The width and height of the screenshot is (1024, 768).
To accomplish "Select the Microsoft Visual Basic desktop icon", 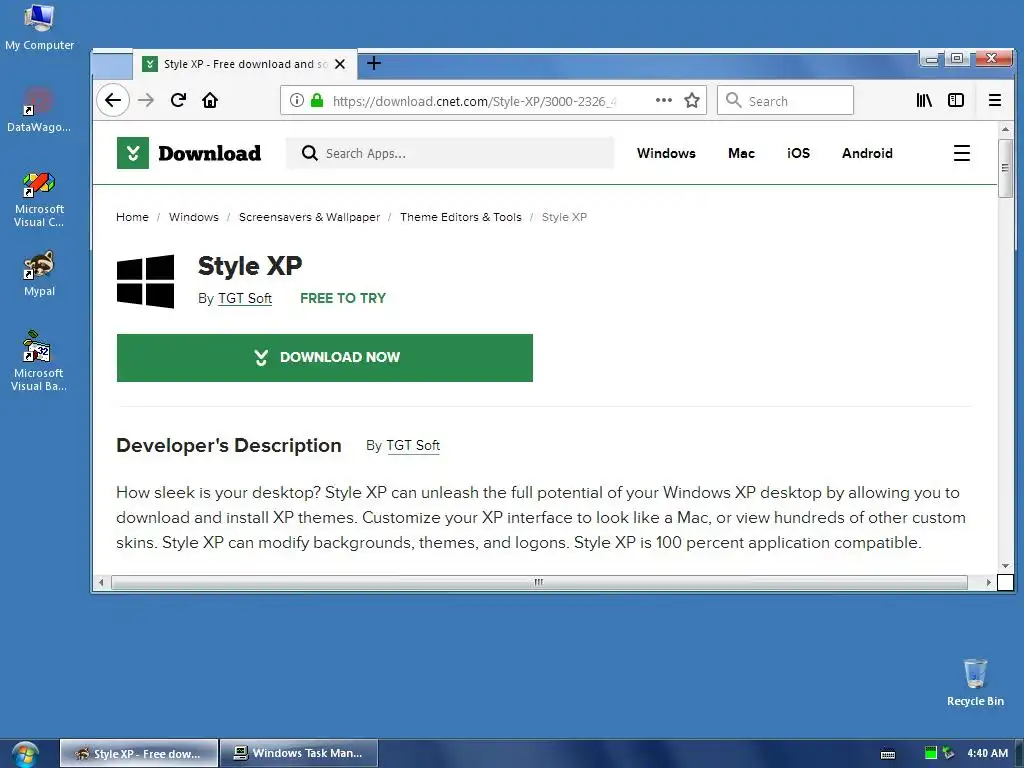I will (39, 361).
